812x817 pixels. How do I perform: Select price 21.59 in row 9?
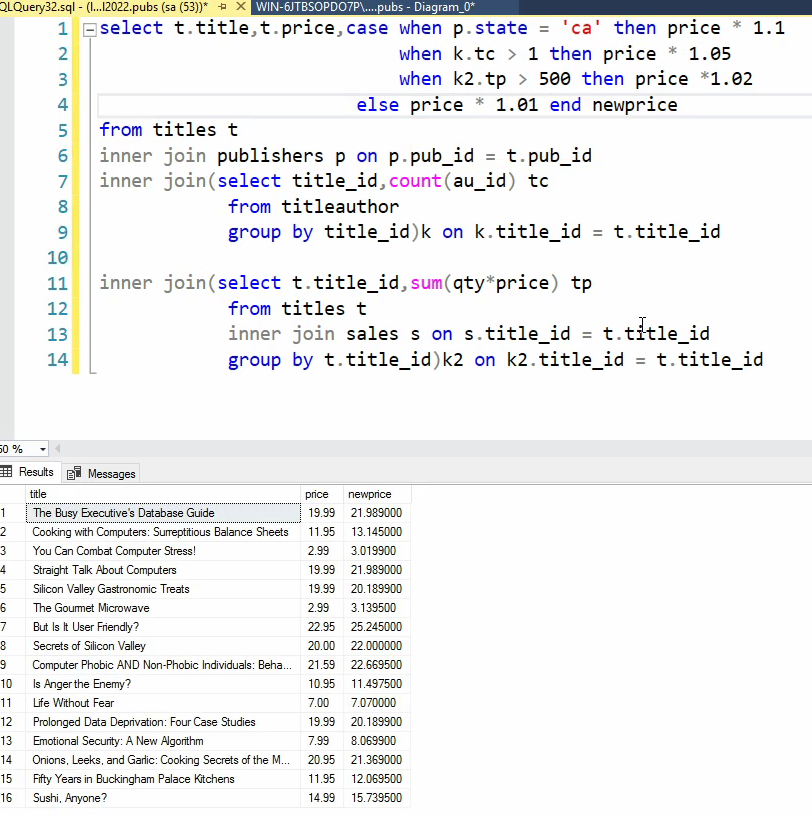pyautogui.click(x=322, y=665)
